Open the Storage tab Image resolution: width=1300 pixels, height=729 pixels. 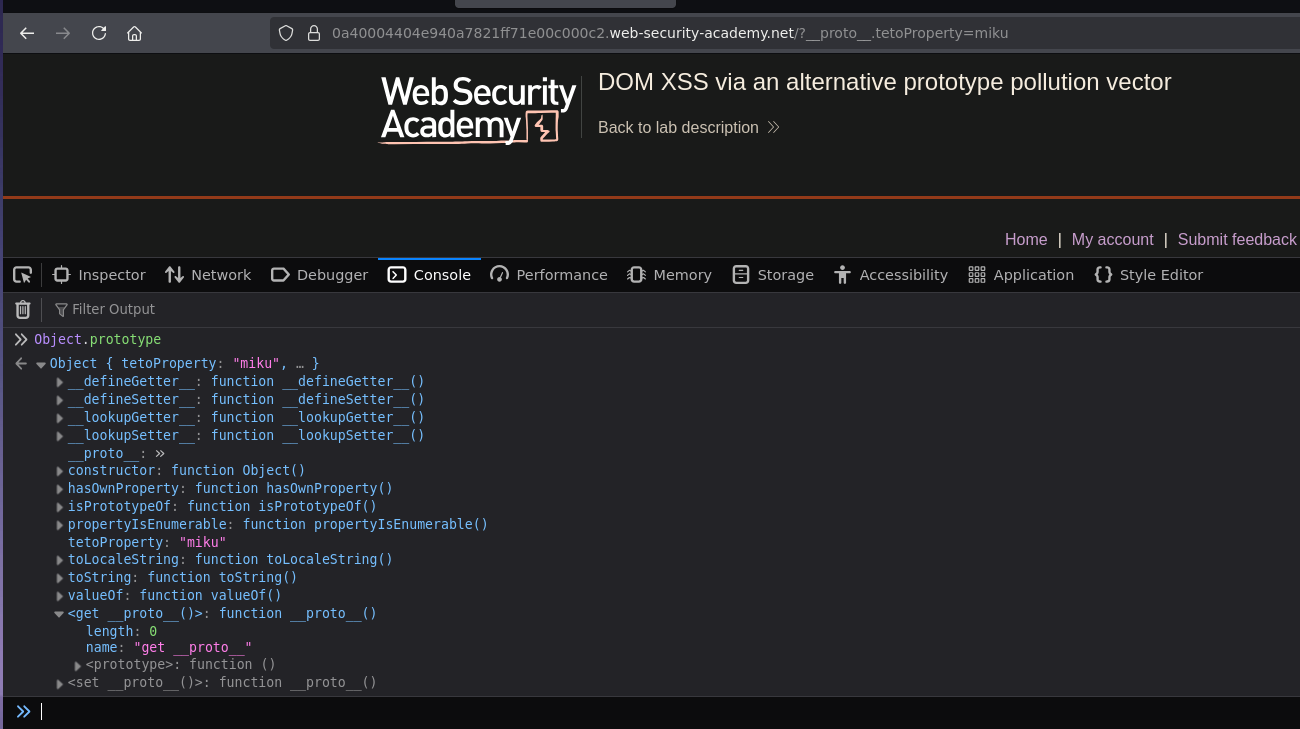tap(772, 275)
